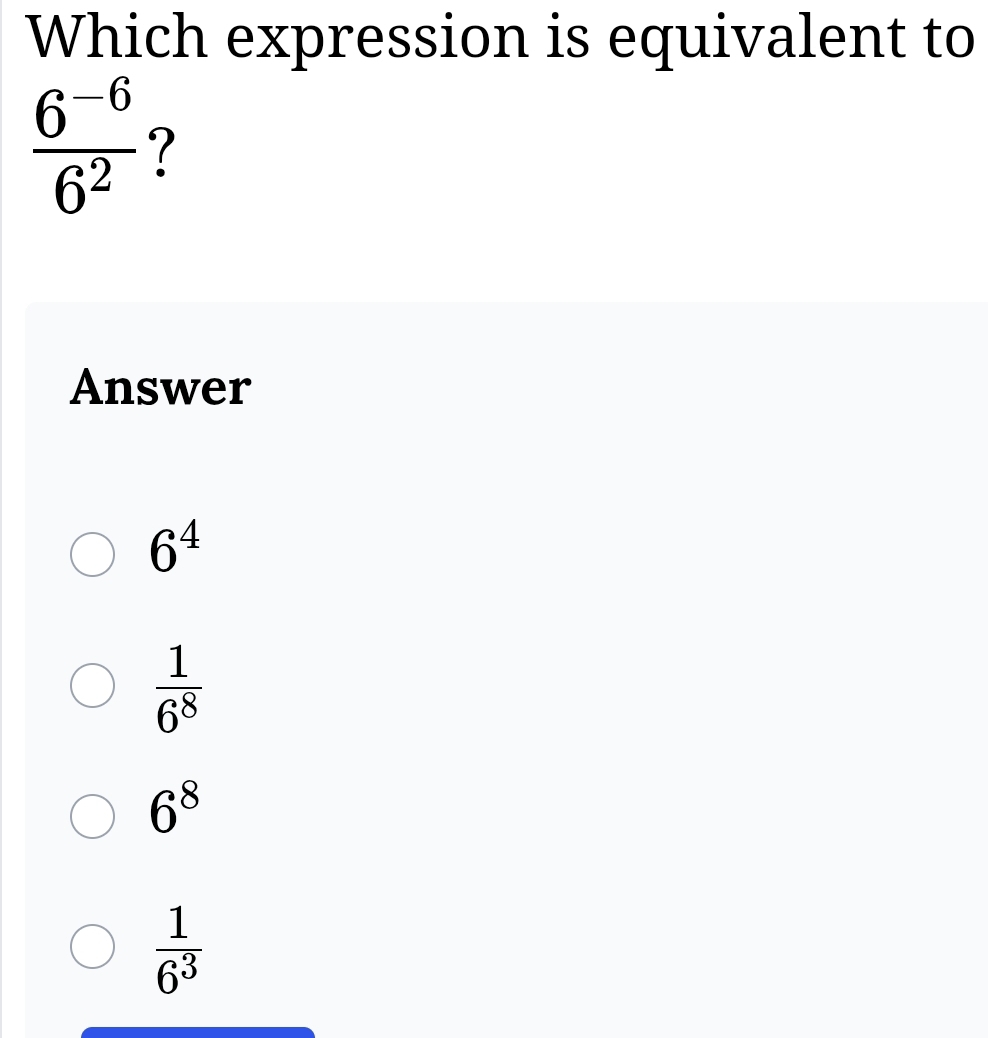Click the 1/6^8 fraction answer label
This screenshot has width=988, height=1038.
(x=179, y=687)
